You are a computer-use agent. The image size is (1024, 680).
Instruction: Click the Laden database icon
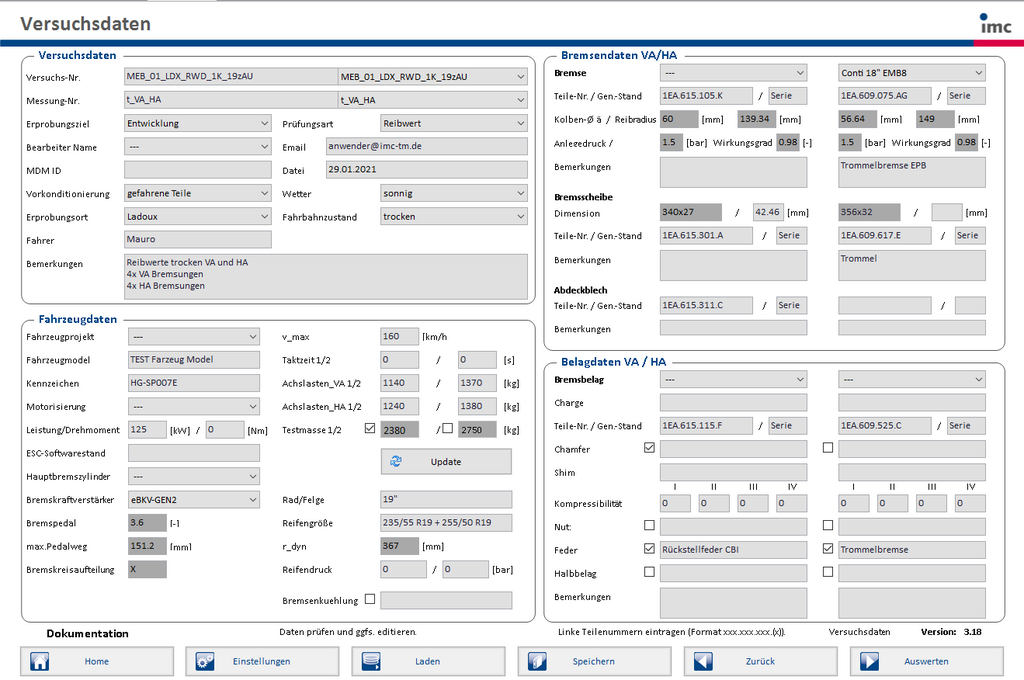click(x=371, y=661)
